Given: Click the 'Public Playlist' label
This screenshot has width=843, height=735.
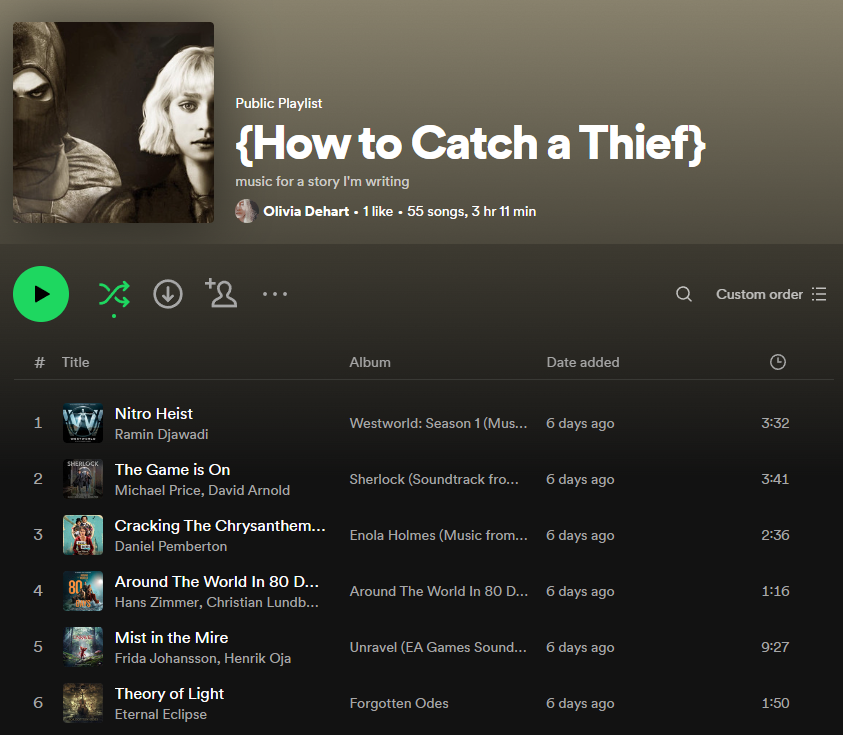Looking at the screenshot, I should 278,103.
